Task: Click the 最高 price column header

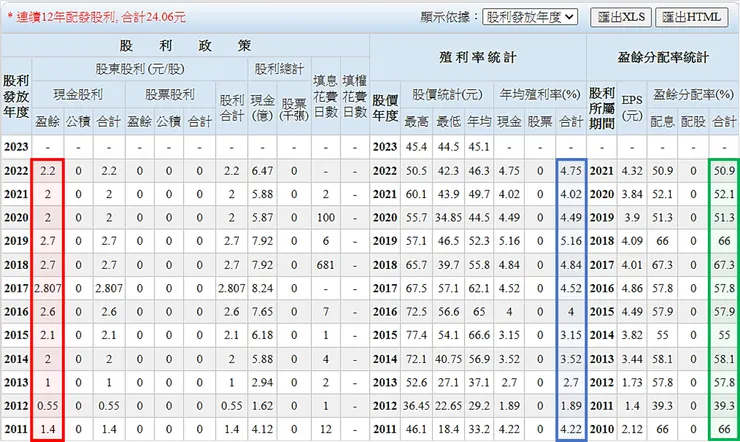Action: coord(416,122)
